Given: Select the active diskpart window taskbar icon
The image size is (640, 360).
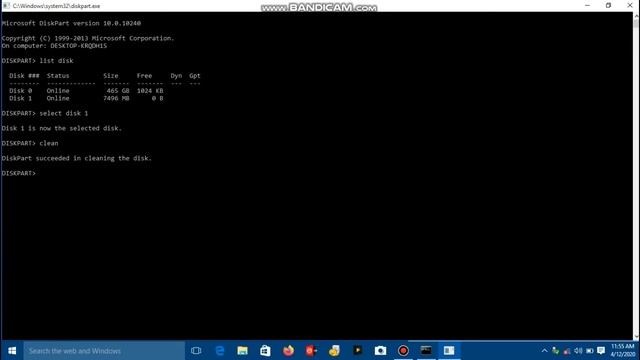Looking at the screenshot, I should (x=449, y=351).
